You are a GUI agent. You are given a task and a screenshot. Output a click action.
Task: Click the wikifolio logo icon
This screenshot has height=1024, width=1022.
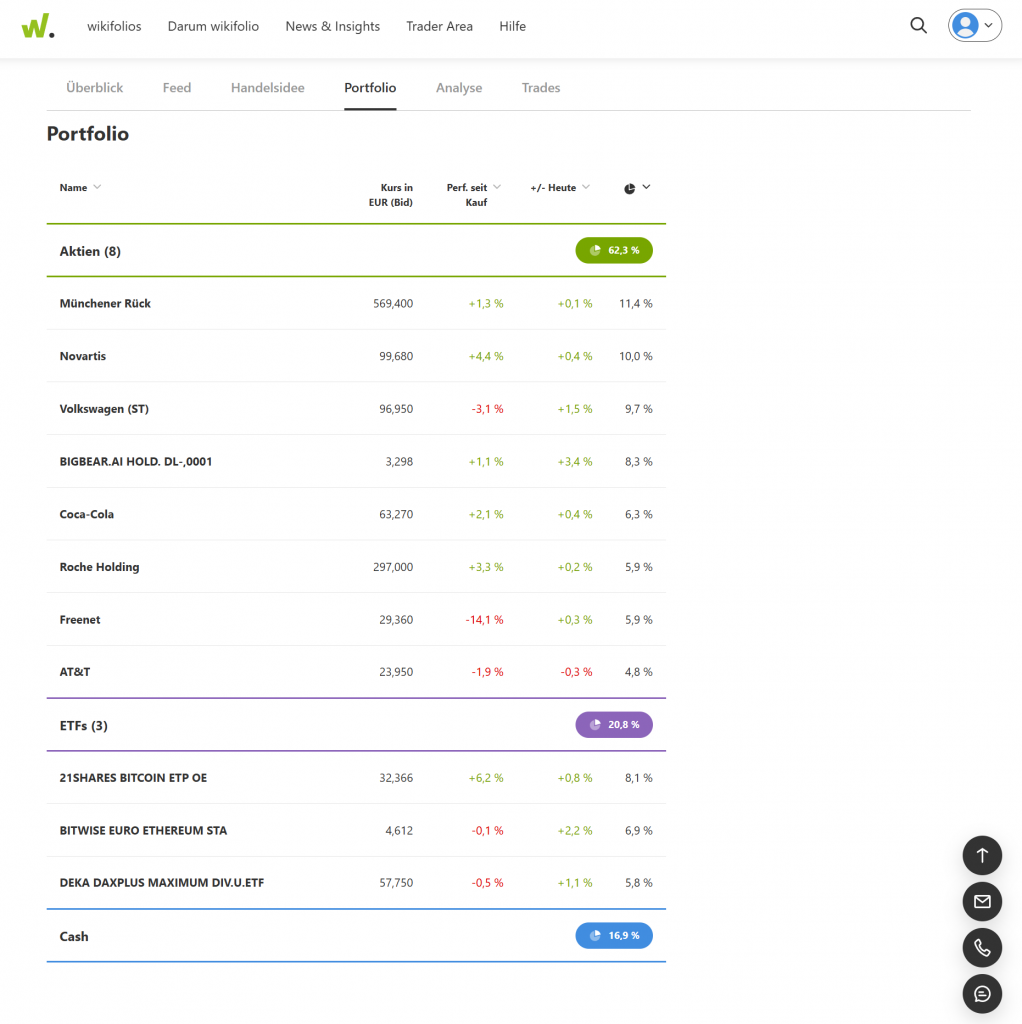point(37,26)
